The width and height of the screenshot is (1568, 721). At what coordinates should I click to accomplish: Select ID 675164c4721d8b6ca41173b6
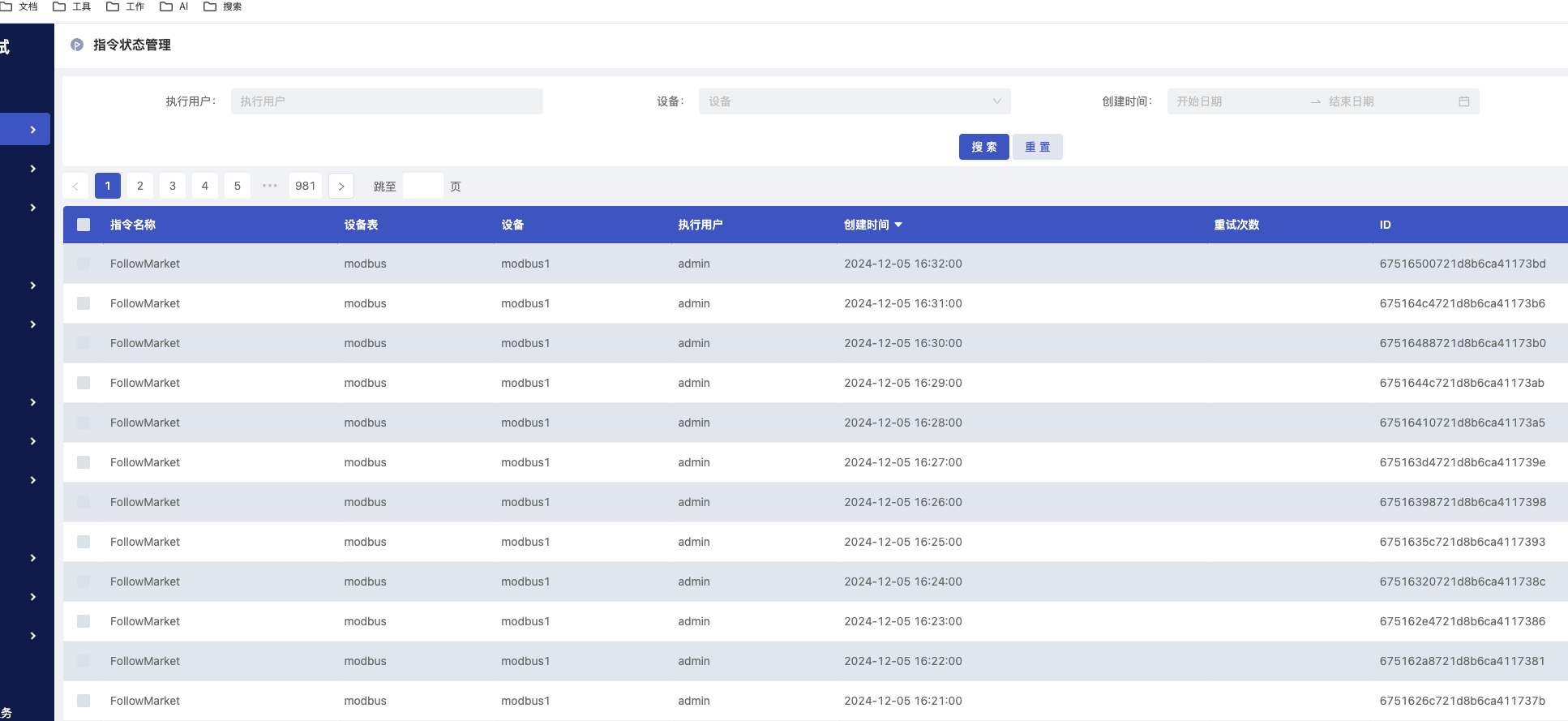pyautogui.click(x=1463, y=303)
